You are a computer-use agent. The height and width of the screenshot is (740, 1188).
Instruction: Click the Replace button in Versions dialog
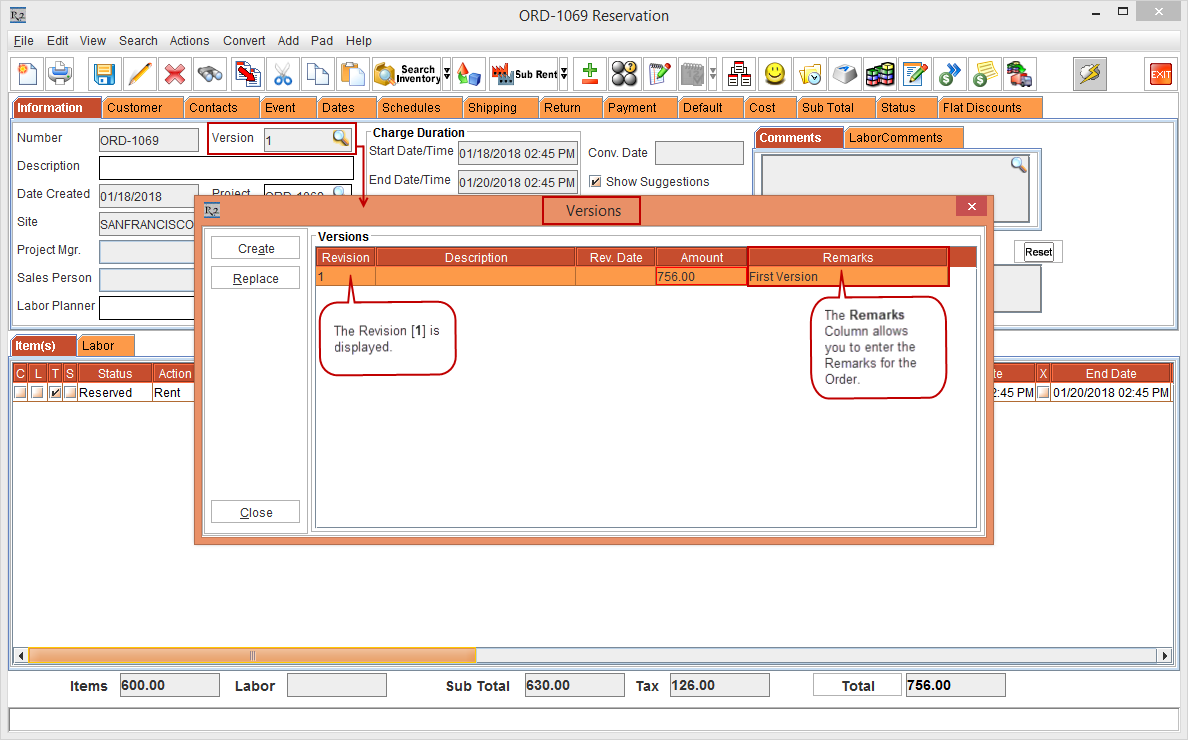pyautogui.click(x=255, y=279)
